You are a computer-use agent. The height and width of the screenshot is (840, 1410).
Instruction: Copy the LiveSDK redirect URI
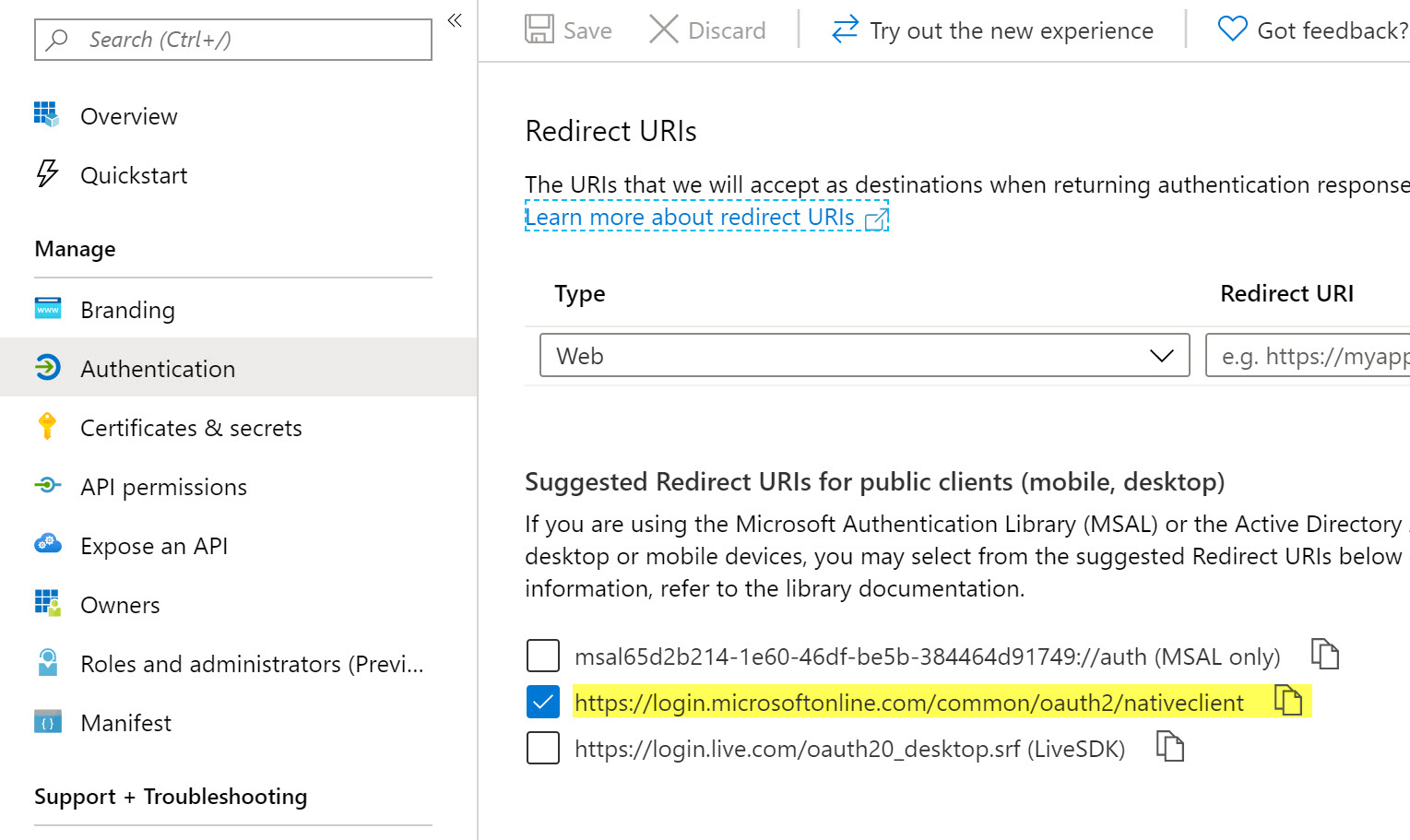coord(1169,746)
